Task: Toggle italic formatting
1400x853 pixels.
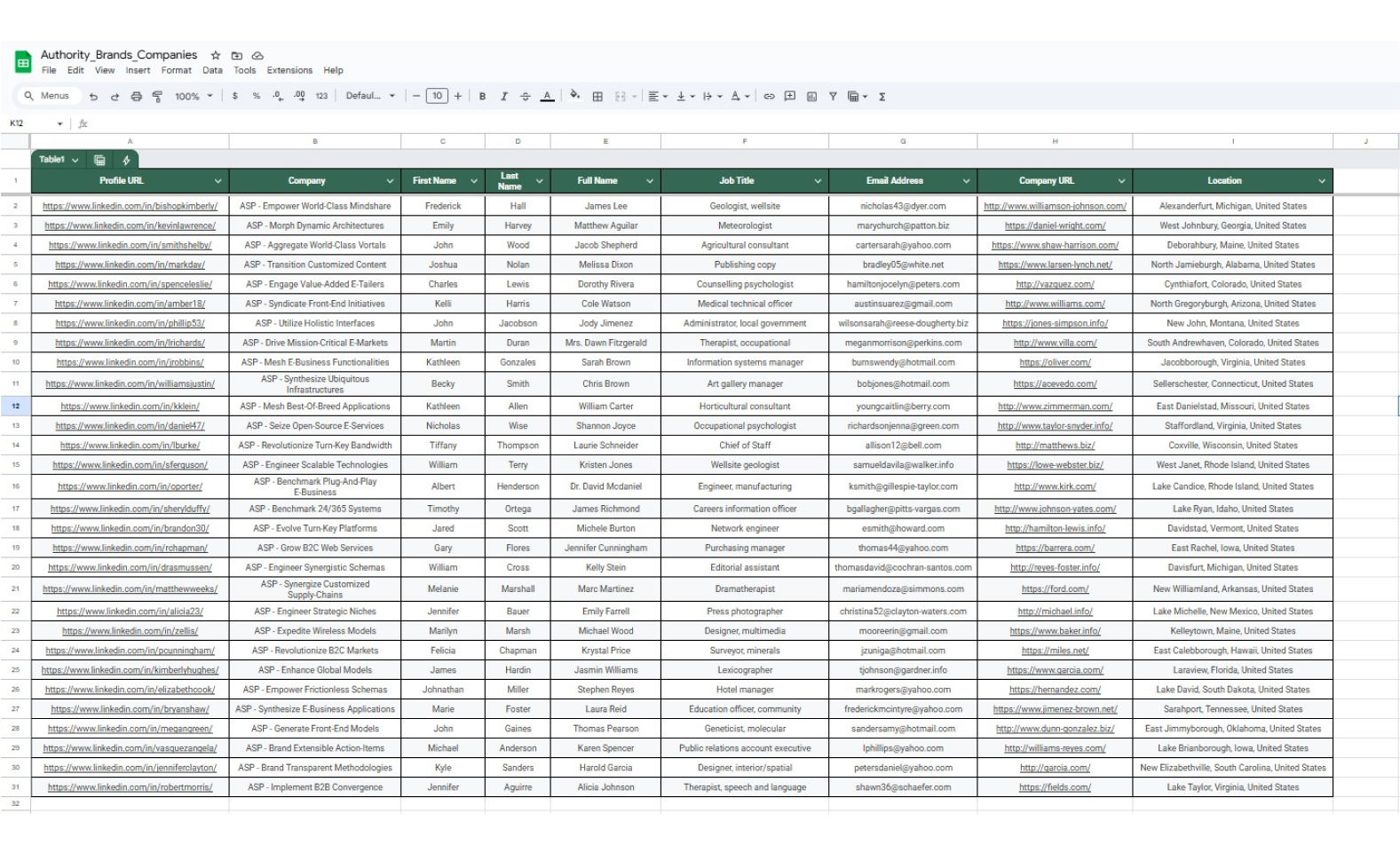Action: click(503, 97)
